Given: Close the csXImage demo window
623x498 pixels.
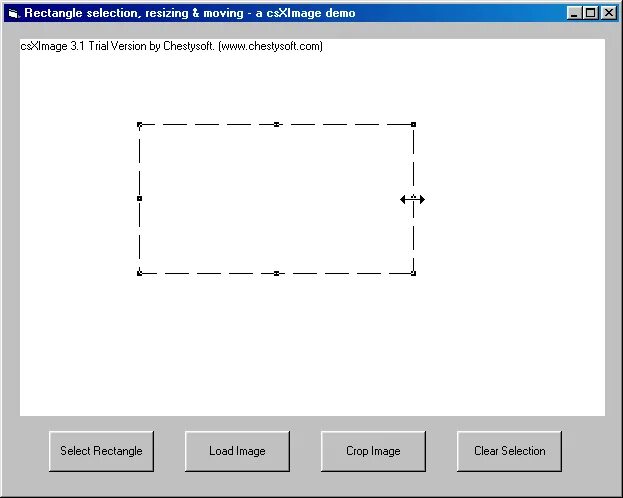Looking at the screenshot, I should click(x=608, y=13).
